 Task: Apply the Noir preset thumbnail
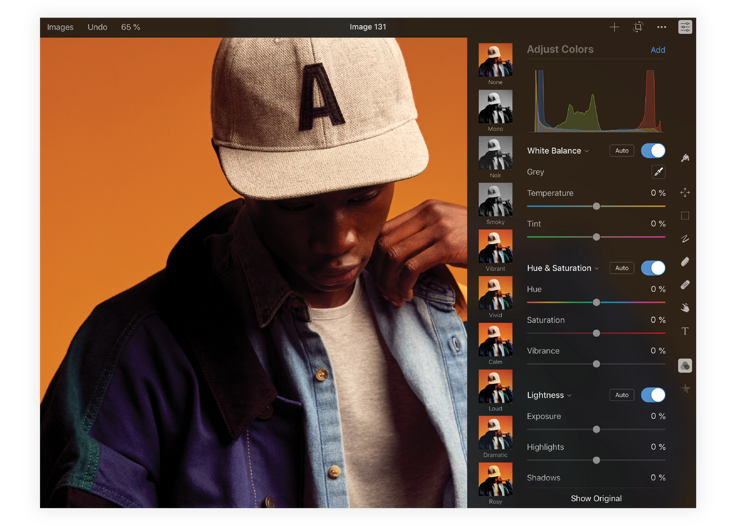tap(495, 153)
